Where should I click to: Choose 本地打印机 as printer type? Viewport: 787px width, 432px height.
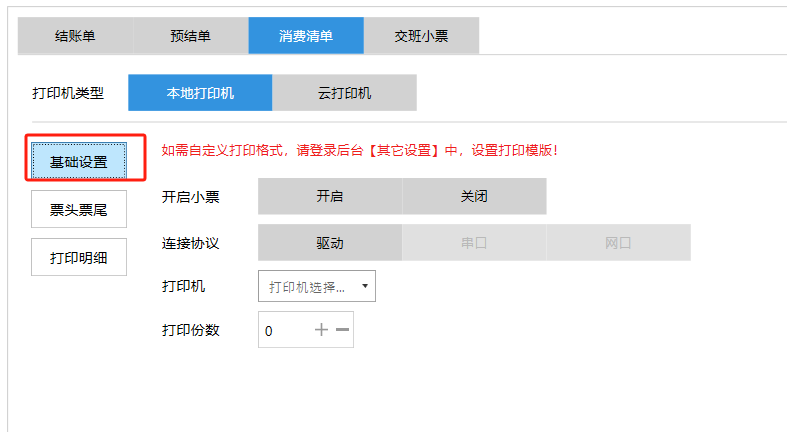click(200, 93)
